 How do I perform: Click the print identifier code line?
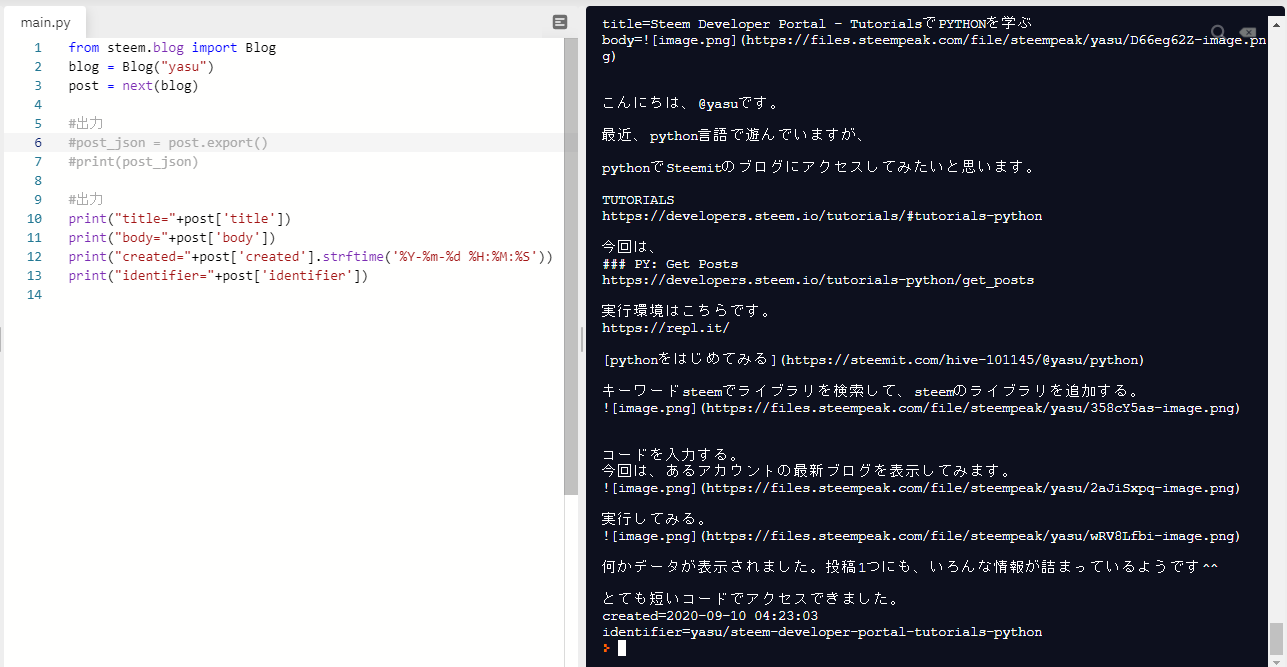pyautogui.click(x=219, y=276)
